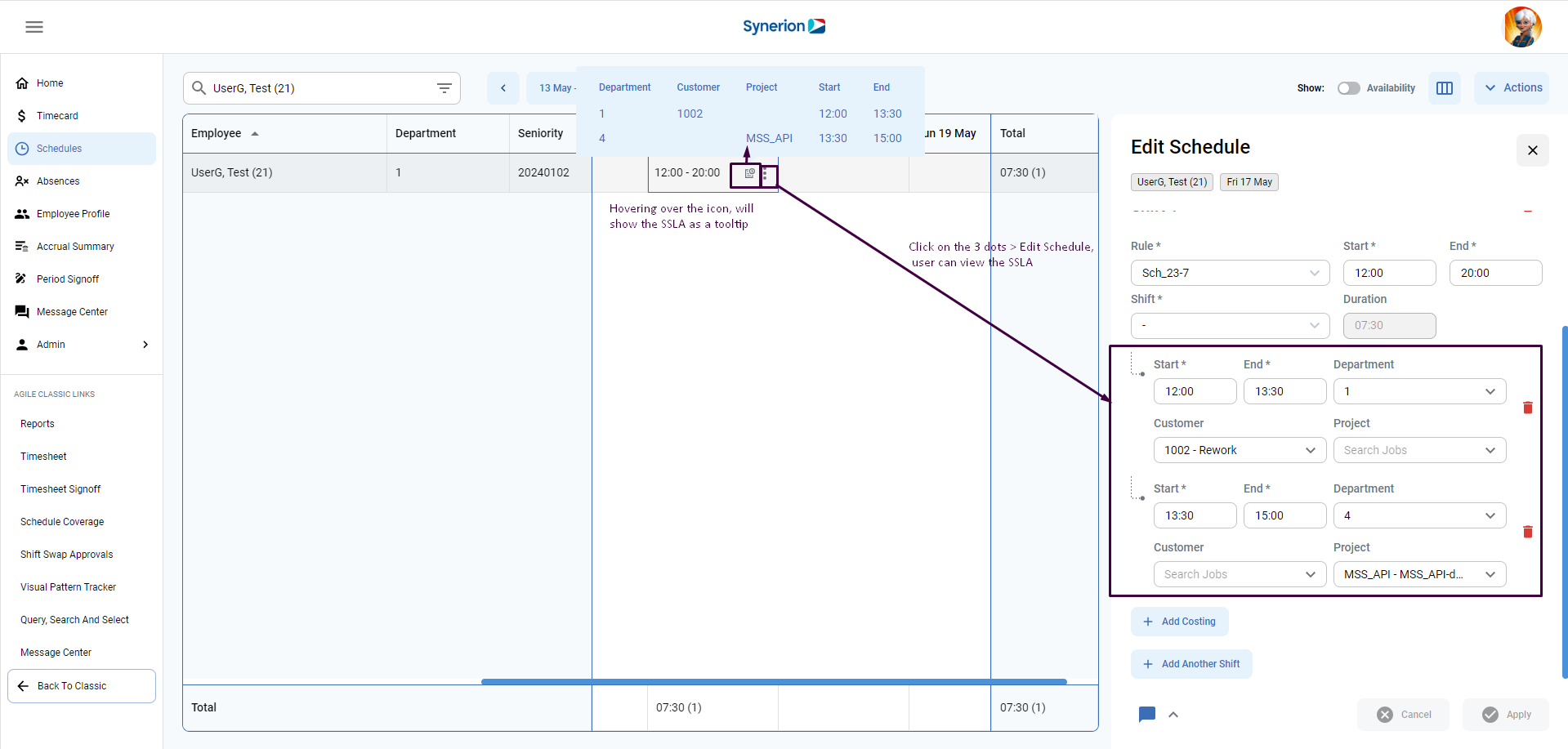Cancel the schedule edit
This screenshot has width=1568, height=749.
[x=1404, y=715]
